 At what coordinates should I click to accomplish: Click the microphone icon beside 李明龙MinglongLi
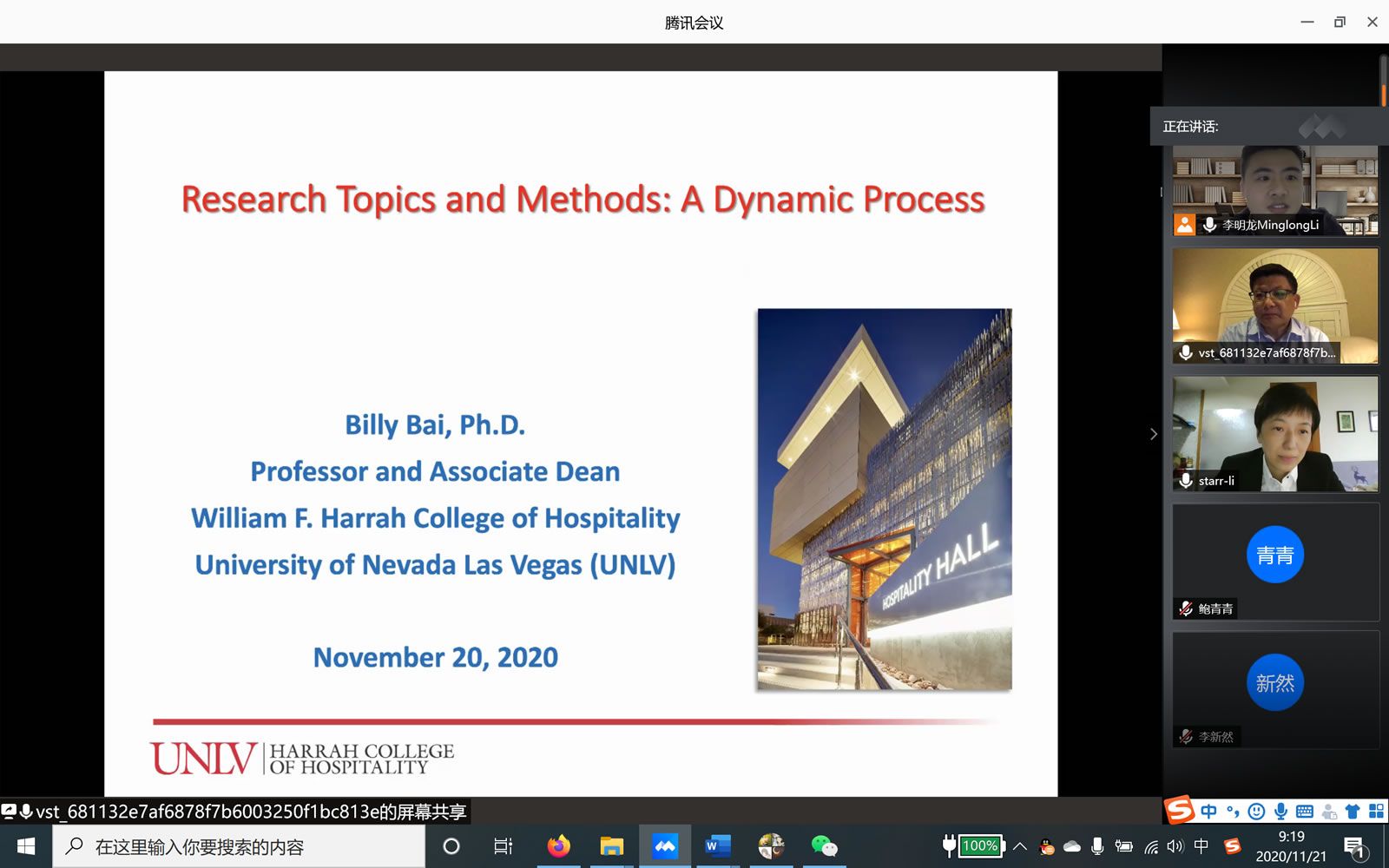(1209, 225)
